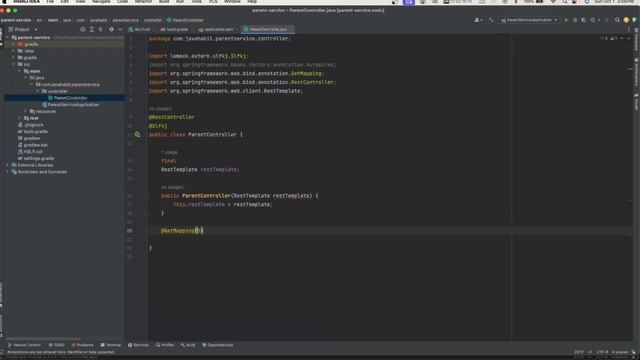Expand the test folder
This screenshot has width=640, height=360.
(x=20, y=118)
